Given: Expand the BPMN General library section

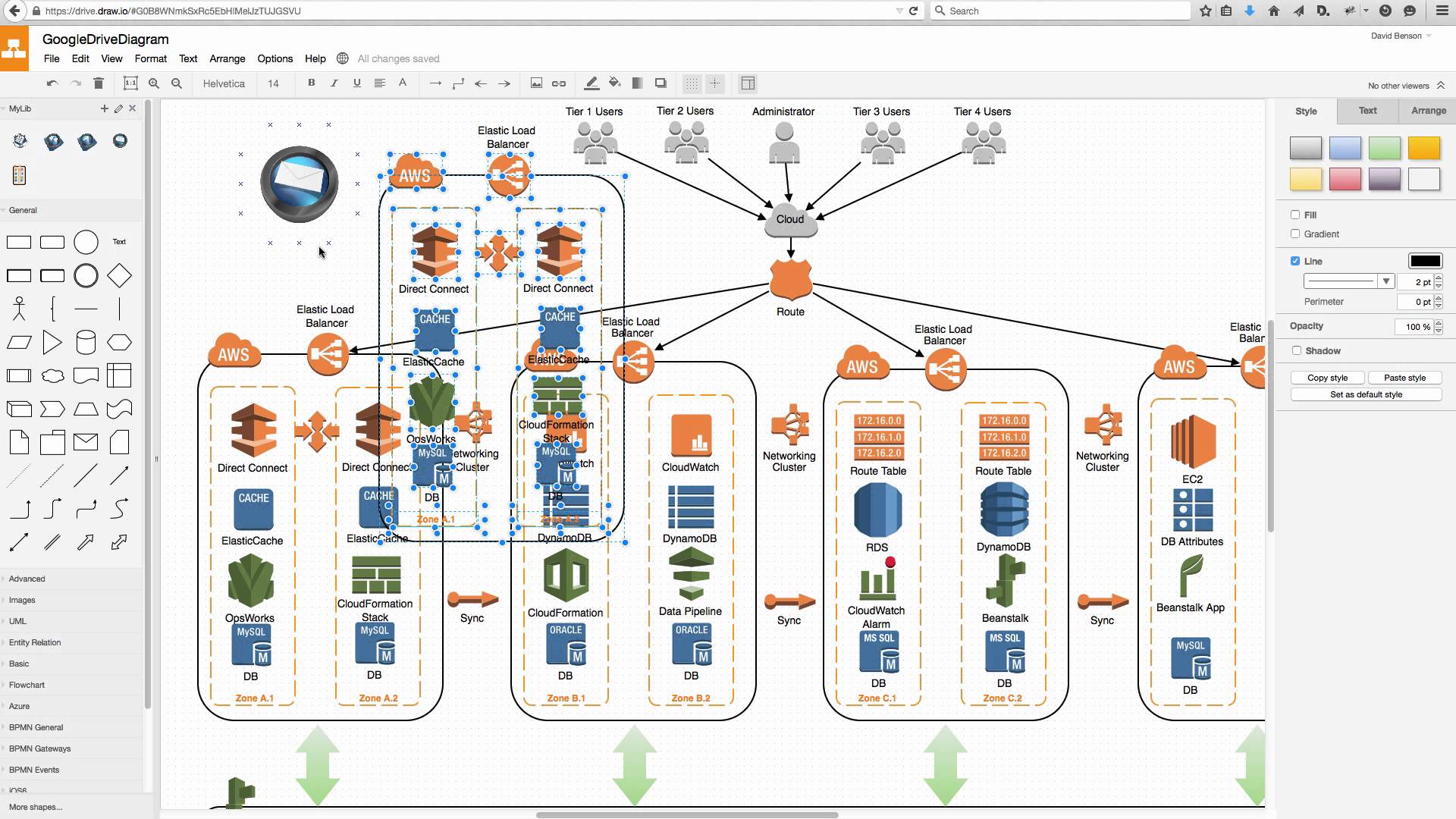Looking at the screenshot, I should point(35,727).
